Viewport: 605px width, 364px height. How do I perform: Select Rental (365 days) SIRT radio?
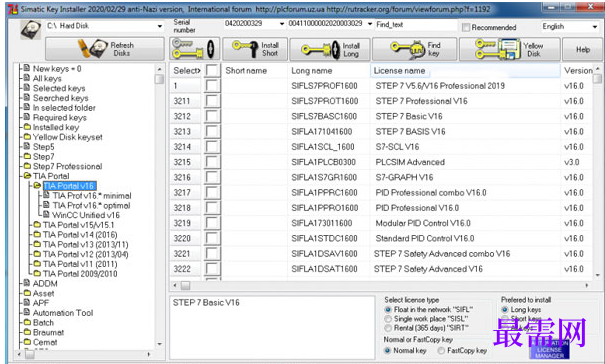(x=388, y=328)
